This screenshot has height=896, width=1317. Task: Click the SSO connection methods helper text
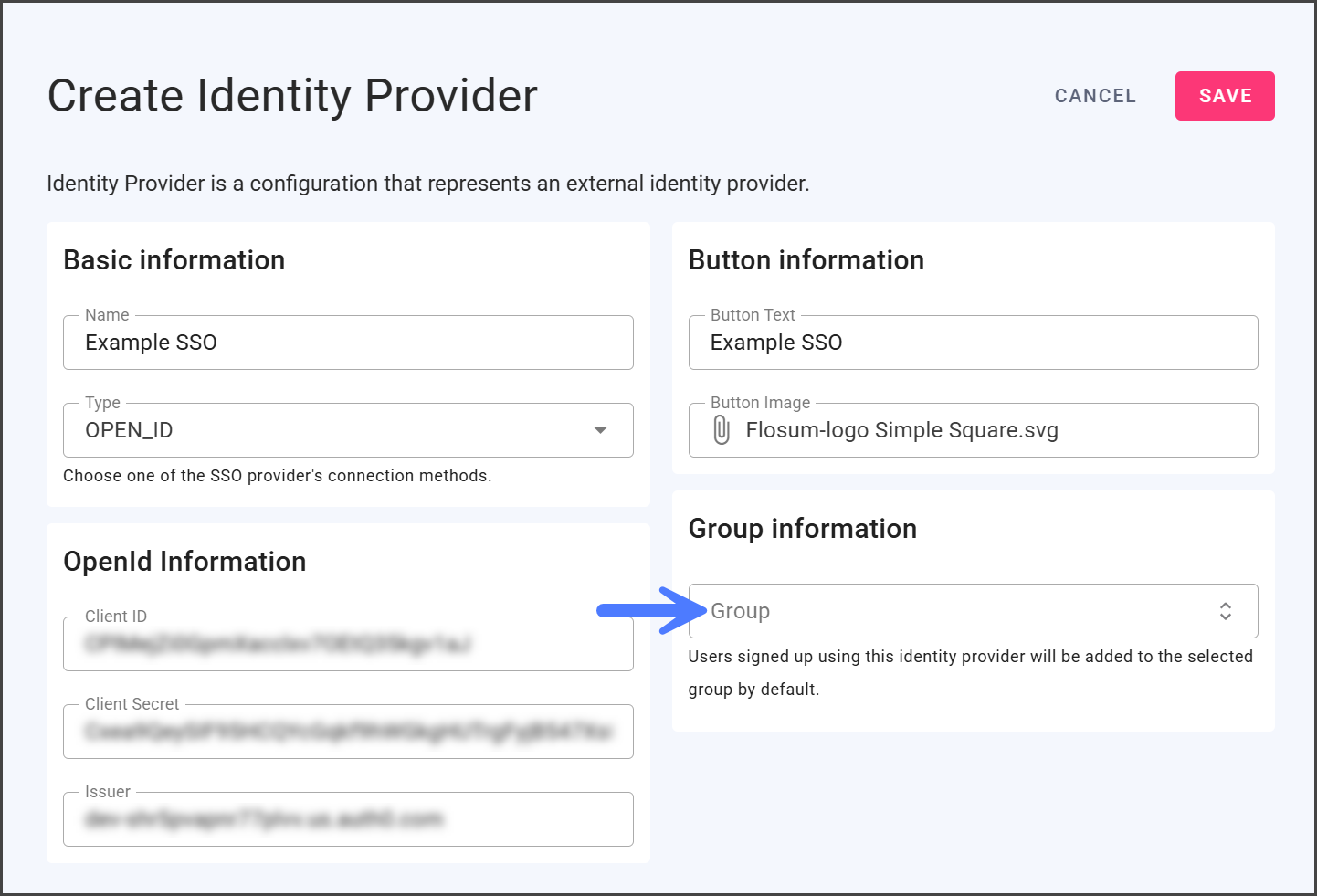(x=277, y=476)
